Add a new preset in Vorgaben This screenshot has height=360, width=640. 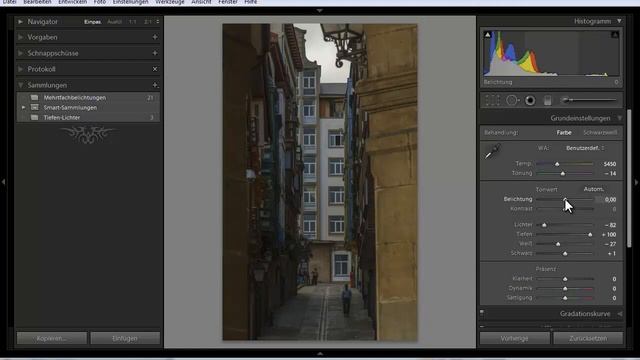155,37
